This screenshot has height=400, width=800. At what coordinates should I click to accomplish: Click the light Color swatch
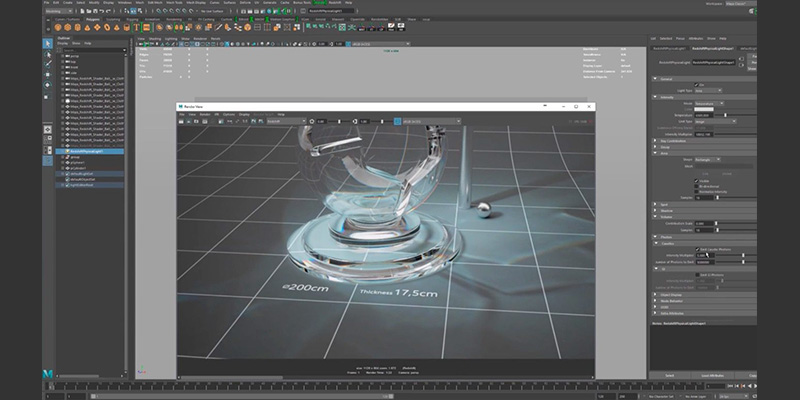point(704,109)
